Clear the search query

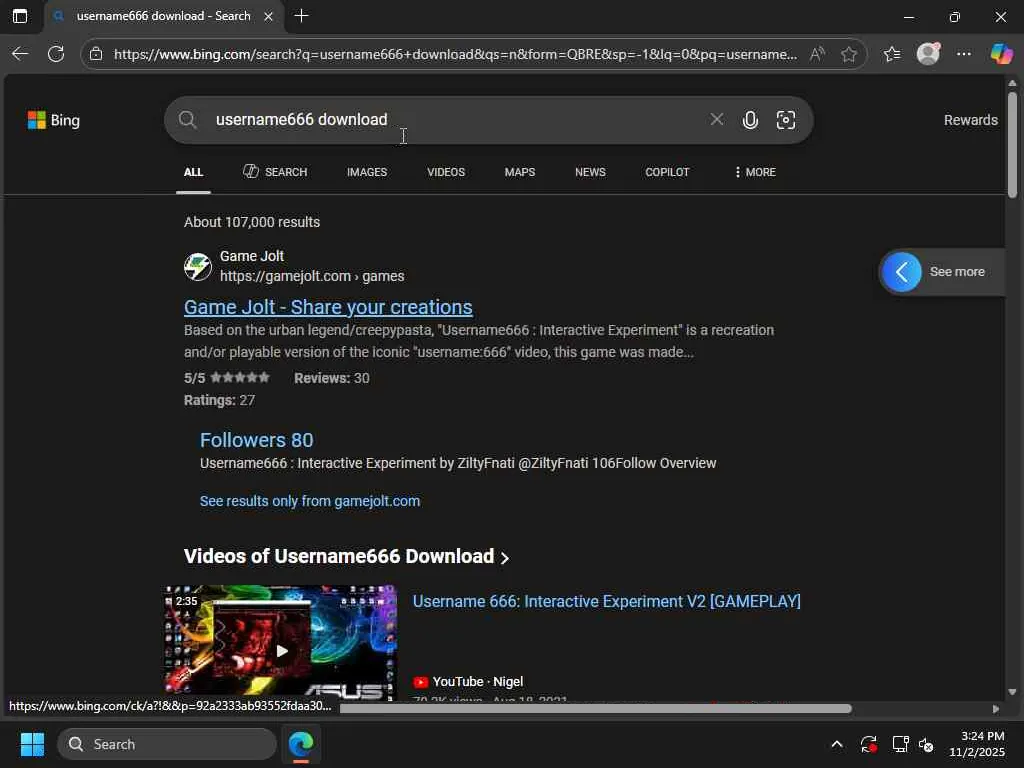[x=716, y=120]
